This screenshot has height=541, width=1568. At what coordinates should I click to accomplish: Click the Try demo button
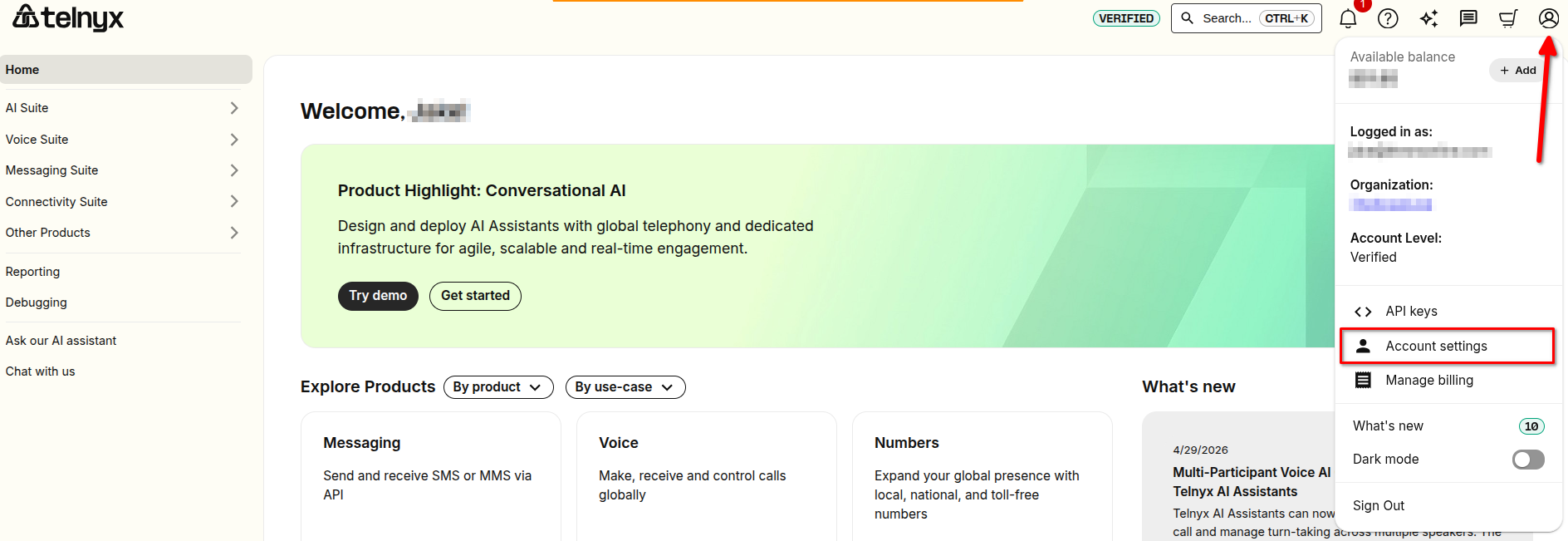[378, 296]
